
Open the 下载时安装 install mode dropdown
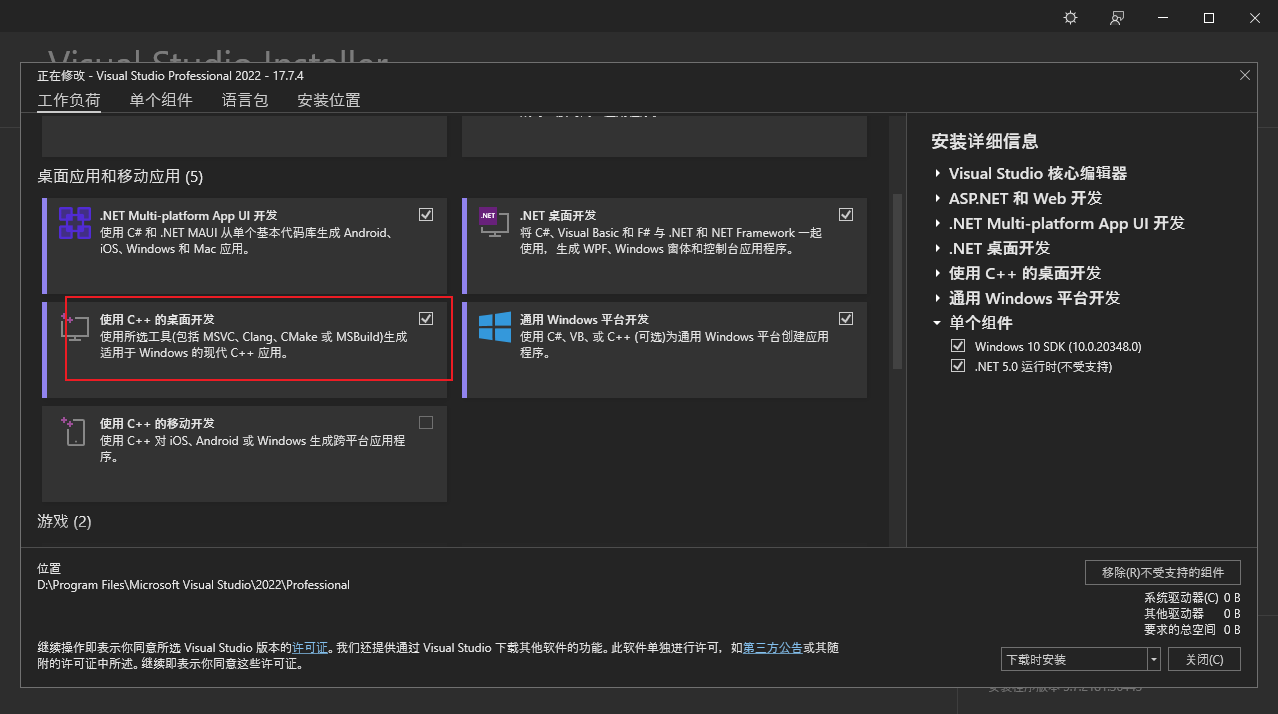pos(1154,659)
